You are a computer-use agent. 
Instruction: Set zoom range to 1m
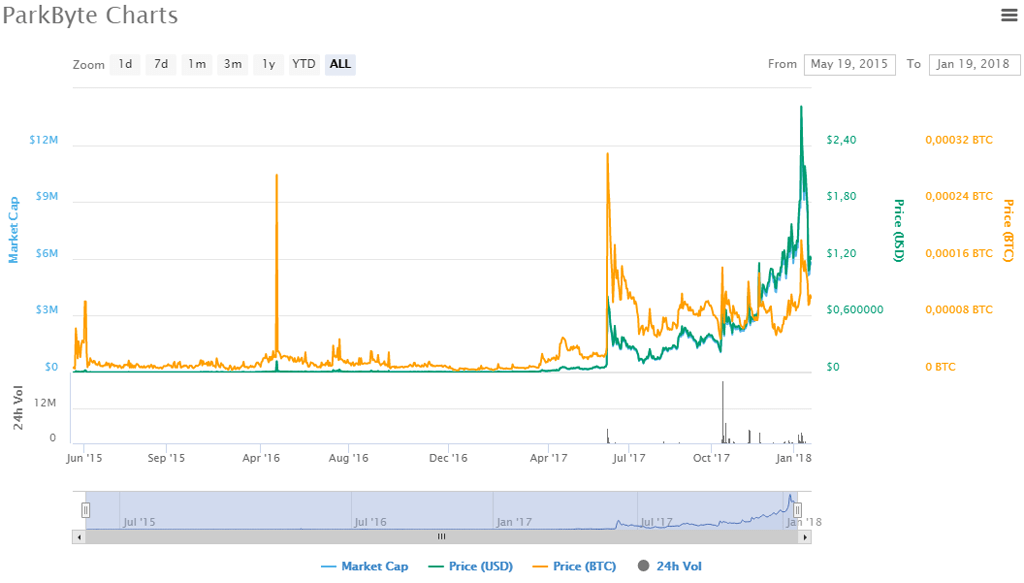197,64
